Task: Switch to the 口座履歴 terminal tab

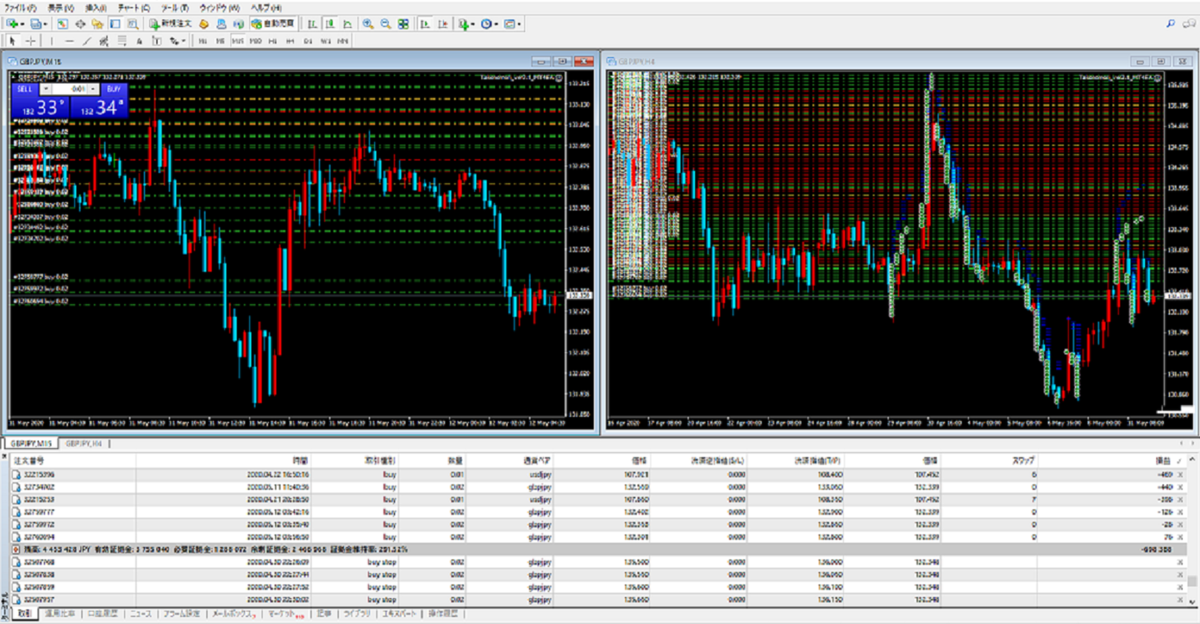Action: coord(106,613)
